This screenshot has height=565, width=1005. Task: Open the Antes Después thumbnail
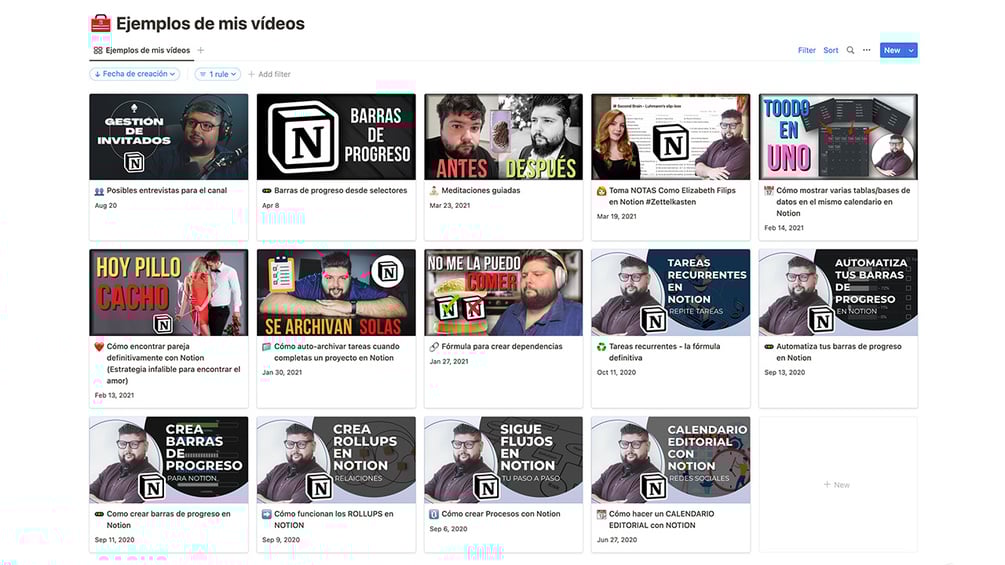(503, 137)
